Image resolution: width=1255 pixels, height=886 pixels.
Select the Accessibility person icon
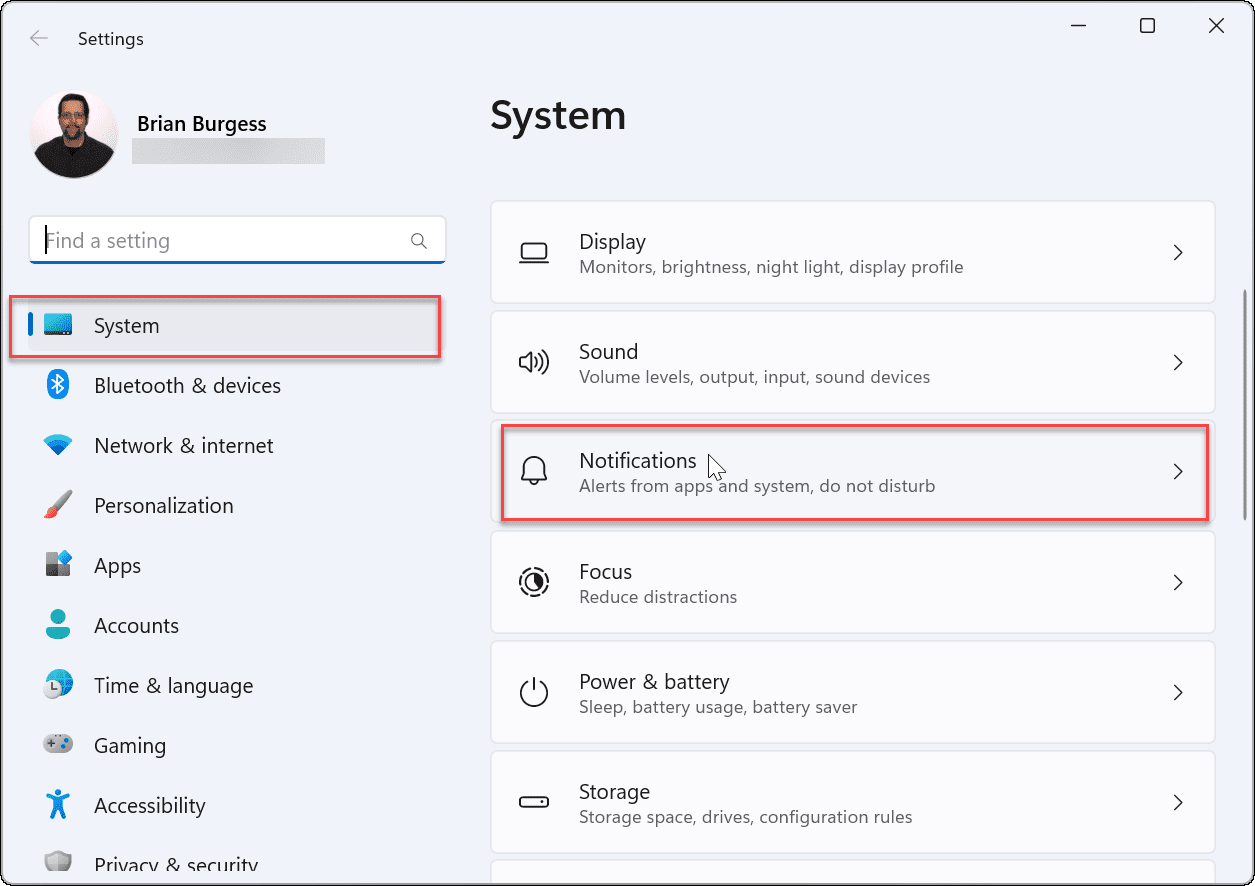57,805
